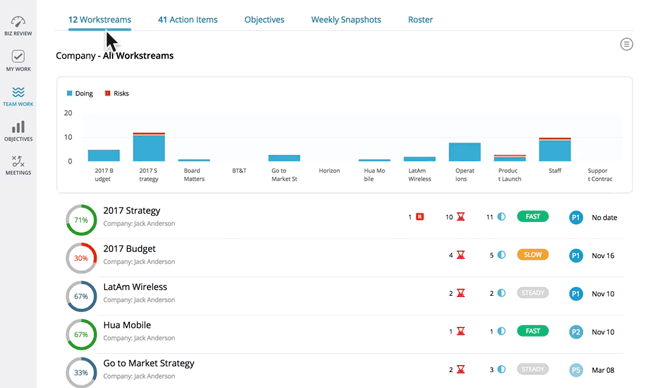Click the red risk icon on 2017 Strategy
650x388 pixels.
coord(420,217)
